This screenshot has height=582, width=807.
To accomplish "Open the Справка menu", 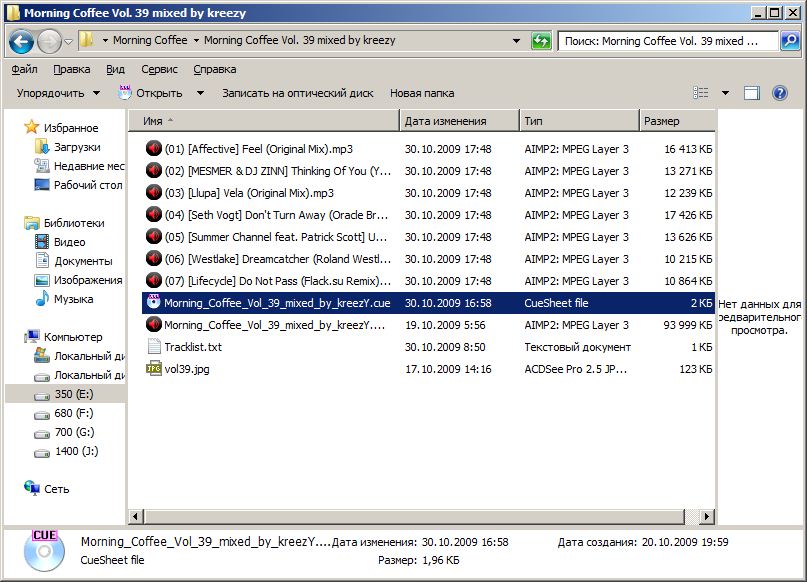I will pyautogui.click(x=215, y=69).
